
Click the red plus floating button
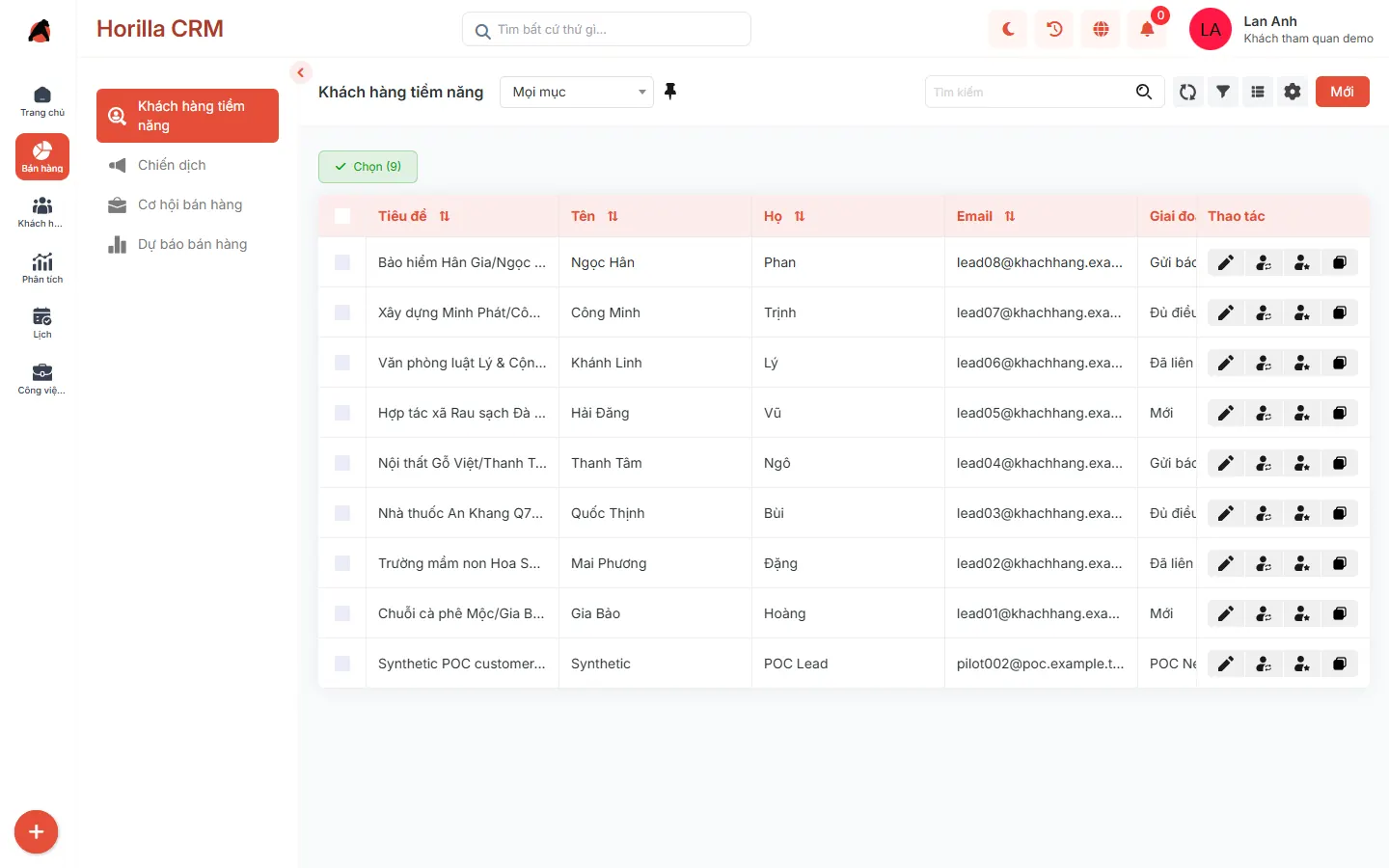(37, 832)
